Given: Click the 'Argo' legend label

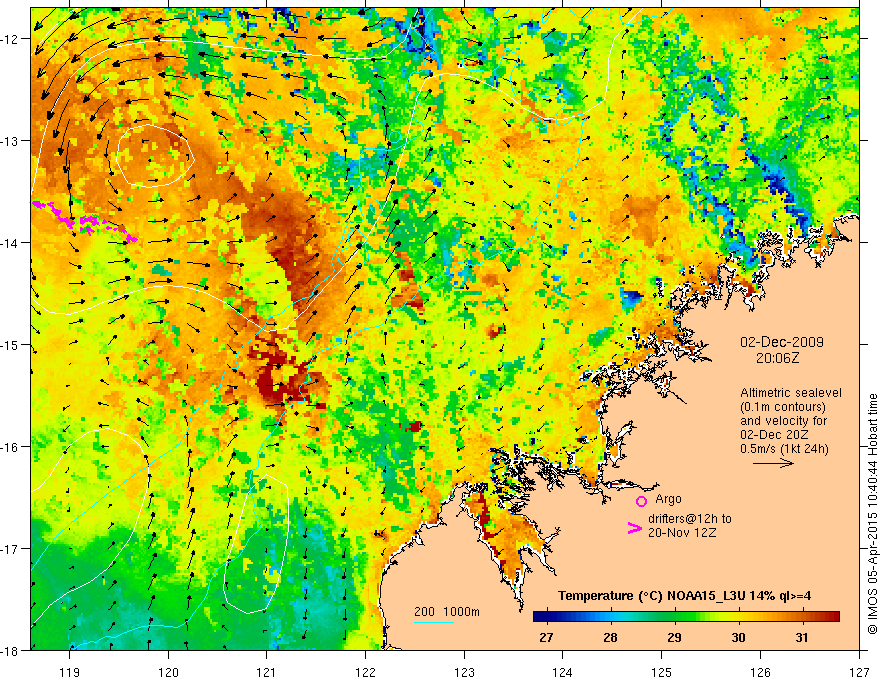Looking at the screenshot, I should click(x=668, y=499).
